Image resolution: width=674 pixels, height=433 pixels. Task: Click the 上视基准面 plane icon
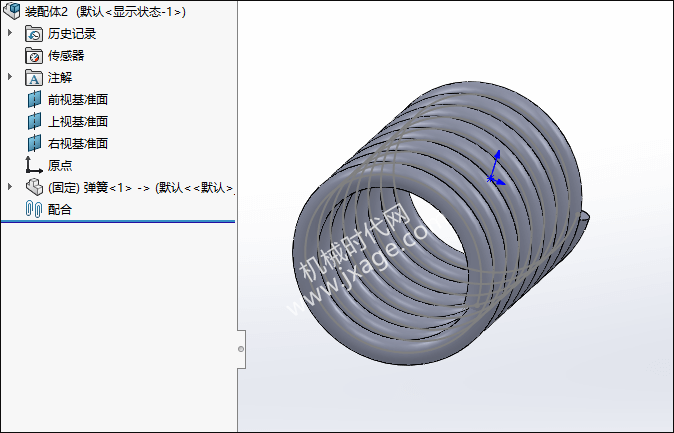click(x=34, y=121)
